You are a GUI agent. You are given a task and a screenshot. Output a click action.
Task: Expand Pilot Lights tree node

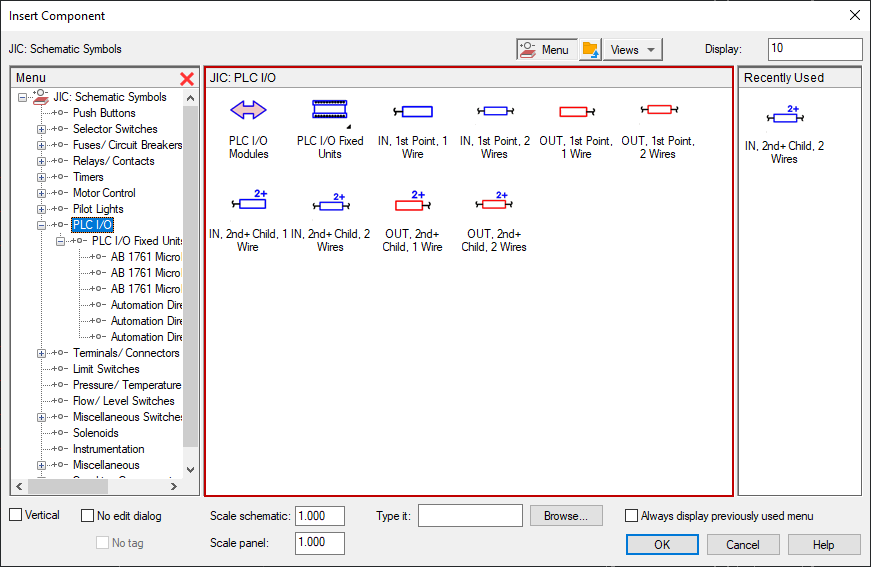pos(41,209)
